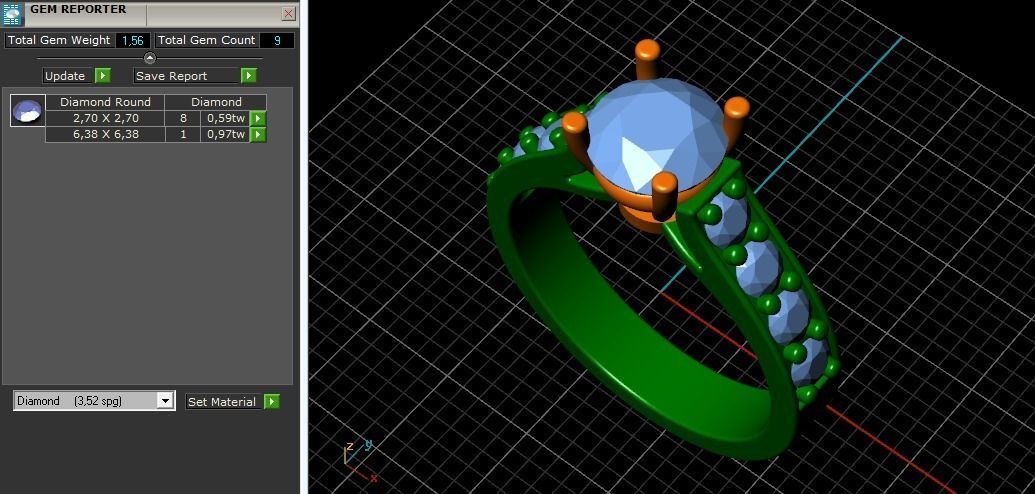The height and width of the screenshot is (494, 1035).
Task: Click green arrow for 6,38 X 6,38 row
Action: tap(258, 135)
